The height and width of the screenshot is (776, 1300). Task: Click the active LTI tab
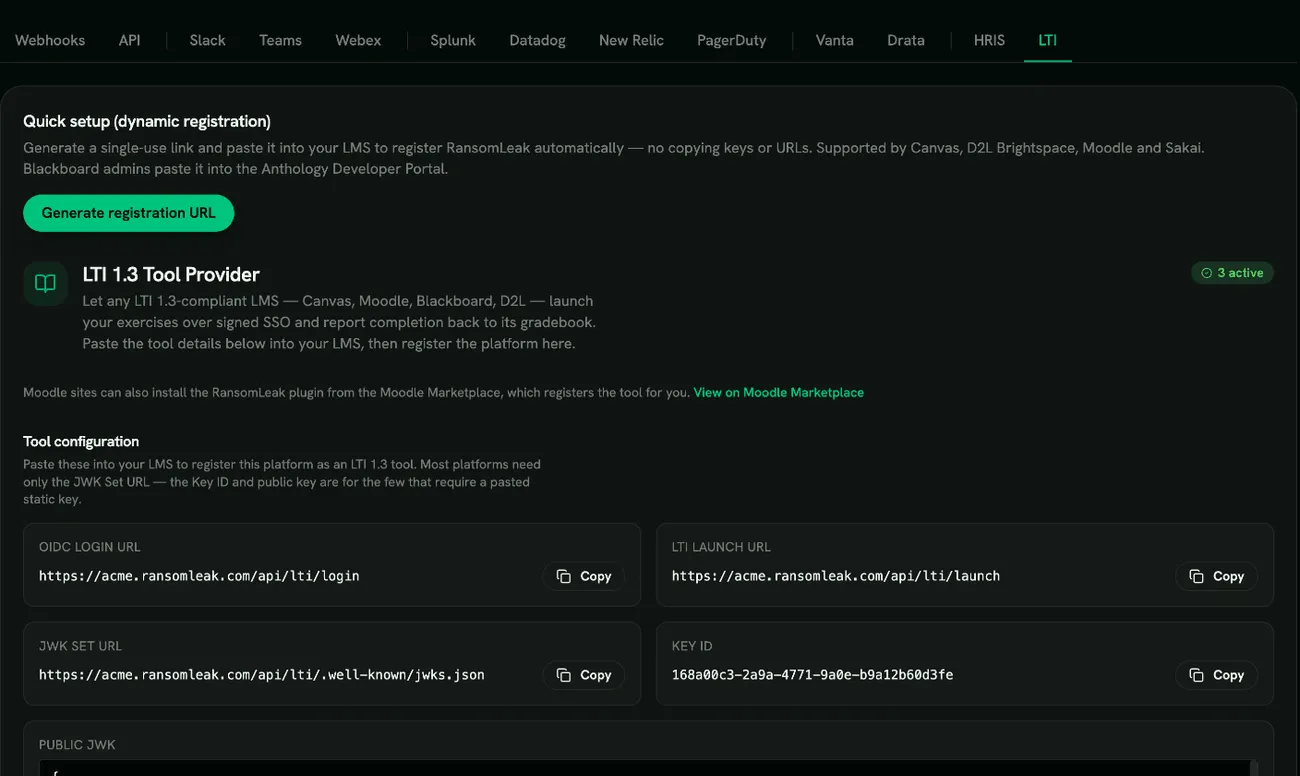pos(1048,40)
